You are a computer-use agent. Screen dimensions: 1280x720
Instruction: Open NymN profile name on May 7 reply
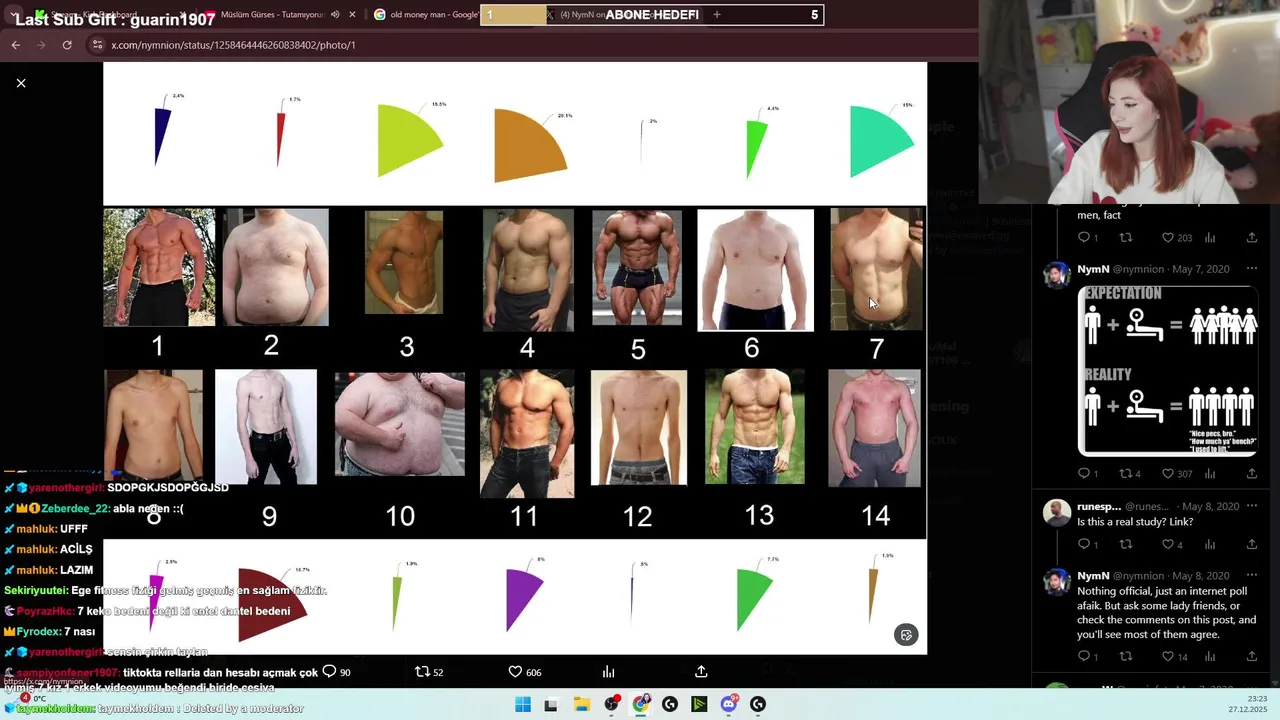[1093, 269]
